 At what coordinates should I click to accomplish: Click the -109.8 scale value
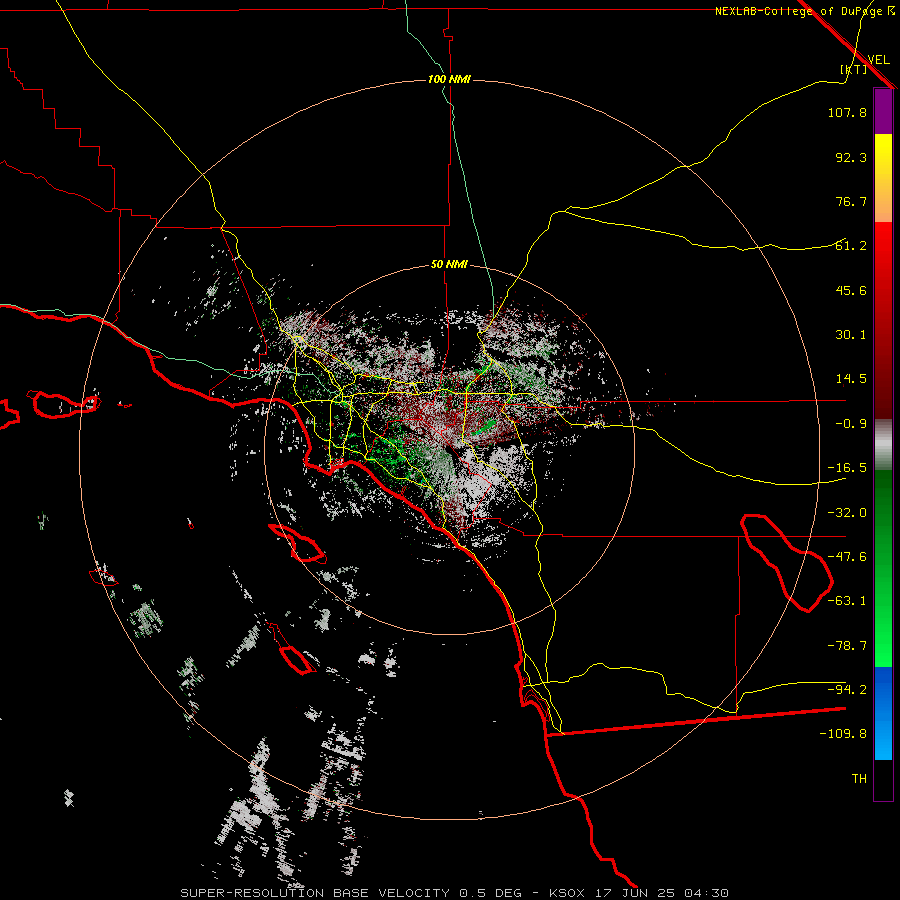(843, 734)
